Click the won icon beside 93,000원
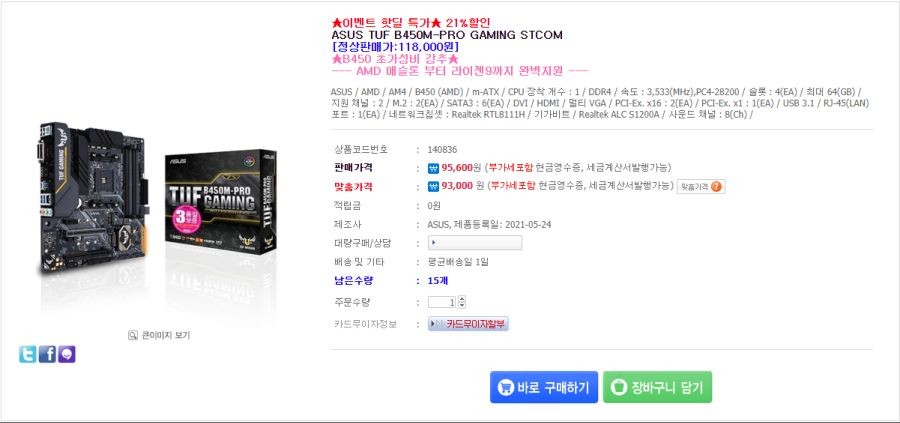The image size is (900, 423). tap(433, 187)
